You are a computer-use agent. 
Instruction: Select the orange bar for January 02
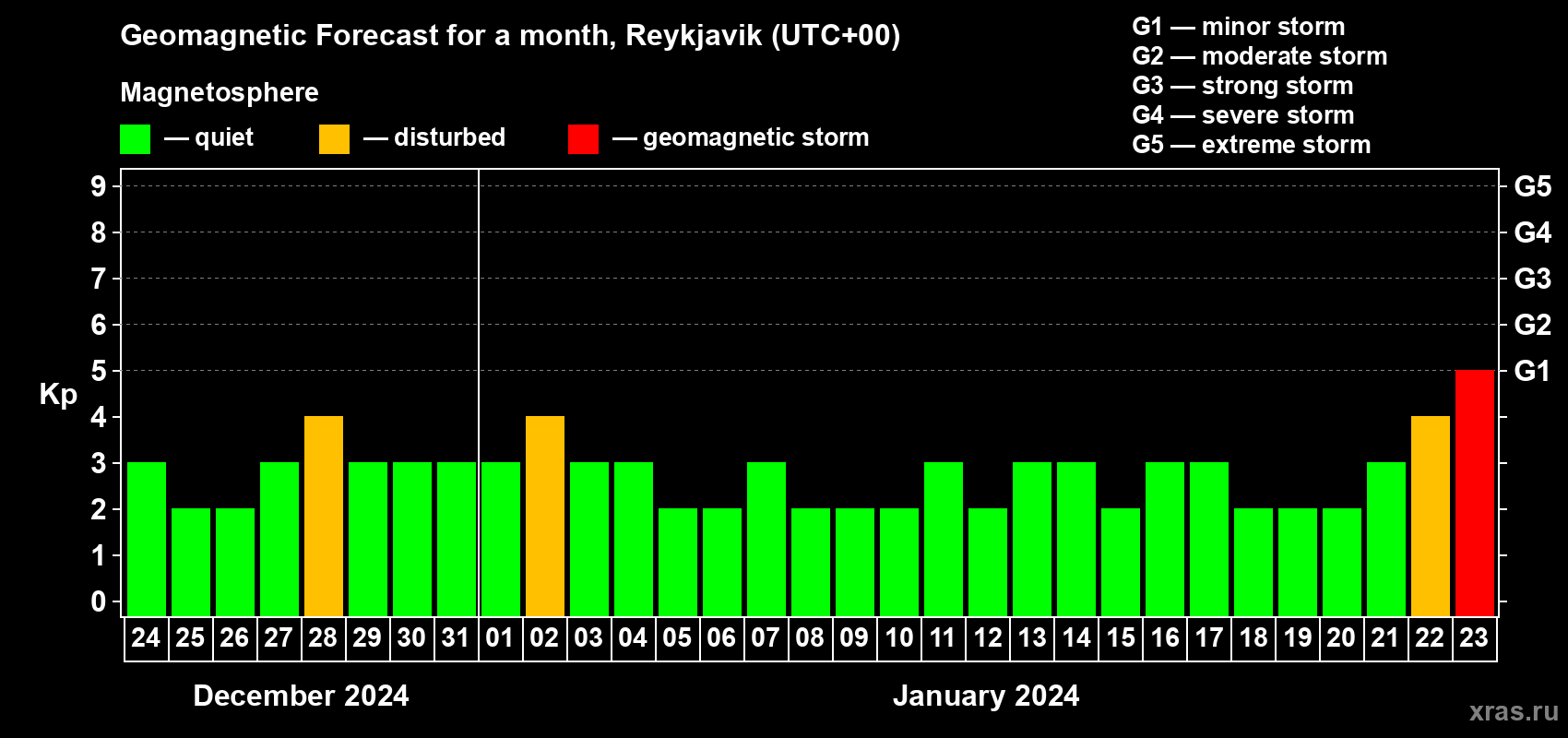click(544, 516)
